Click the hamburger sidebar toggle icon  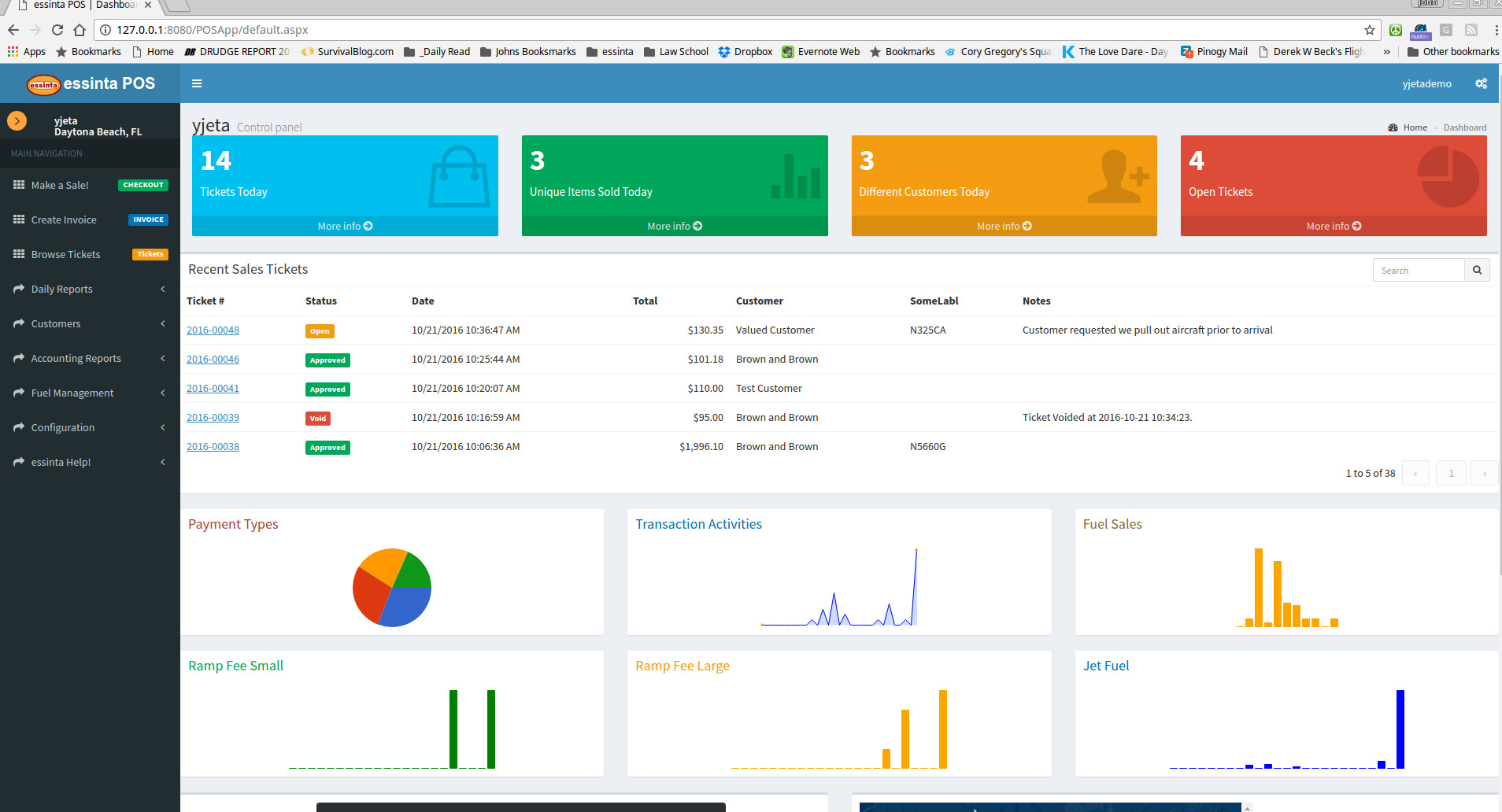[197, 83]
